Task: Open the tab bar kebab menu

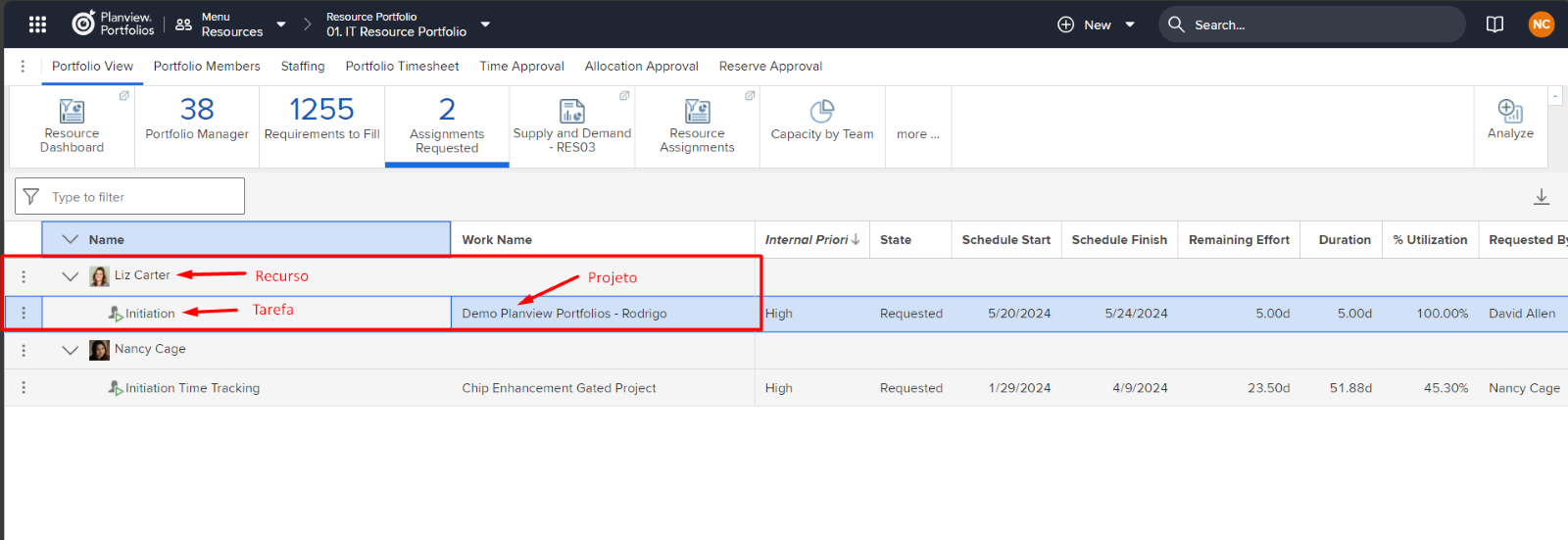Action: tap(23, 67)
